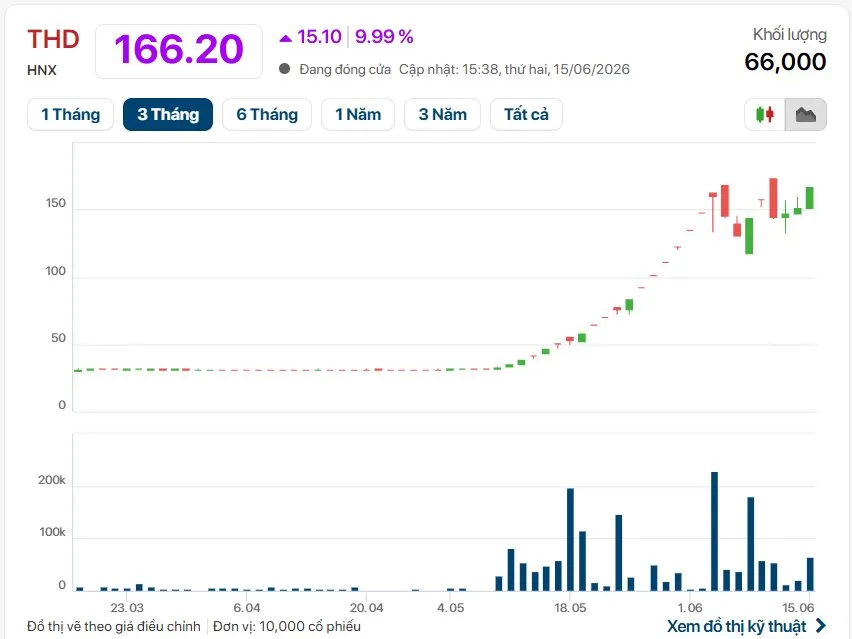Click the up-arrow price change icon
The image size is (852, 639).
(x=285, y=38)
